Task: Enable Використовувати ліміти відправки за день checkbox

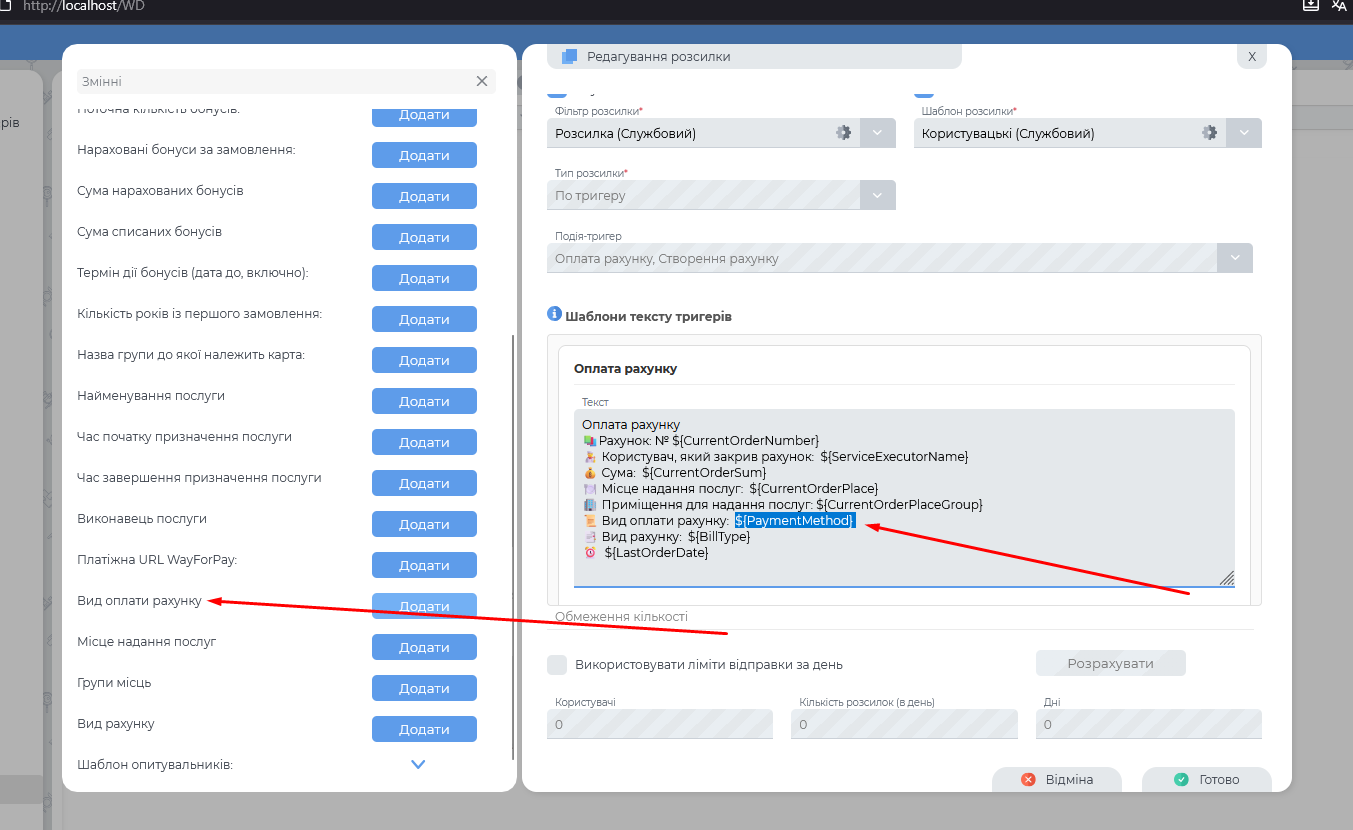Action: (557, 665)
